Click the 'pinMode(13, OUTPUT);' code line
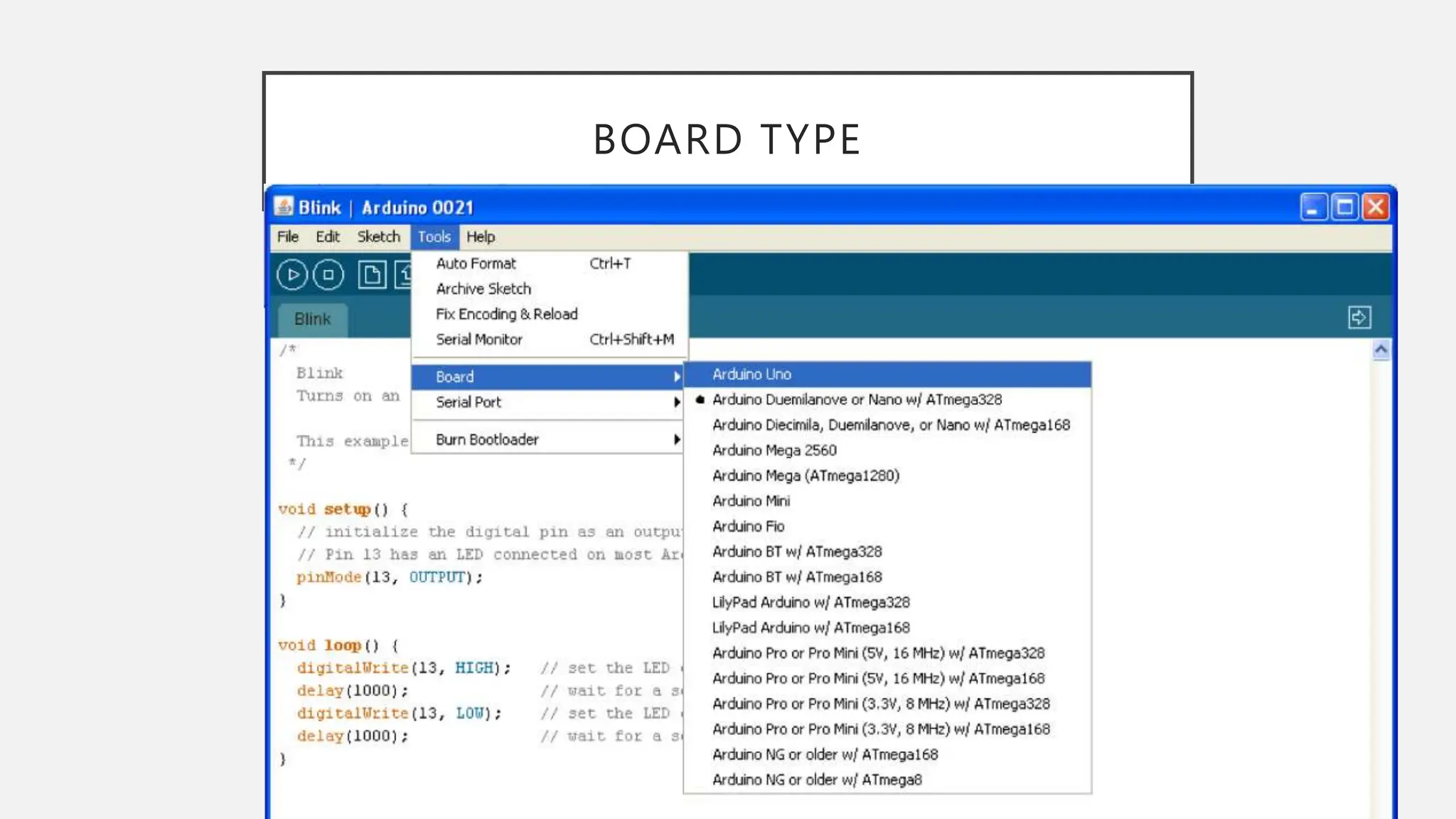Image resolution: width=1456 pixels, height=819 pixels. (x=390, y=577)
